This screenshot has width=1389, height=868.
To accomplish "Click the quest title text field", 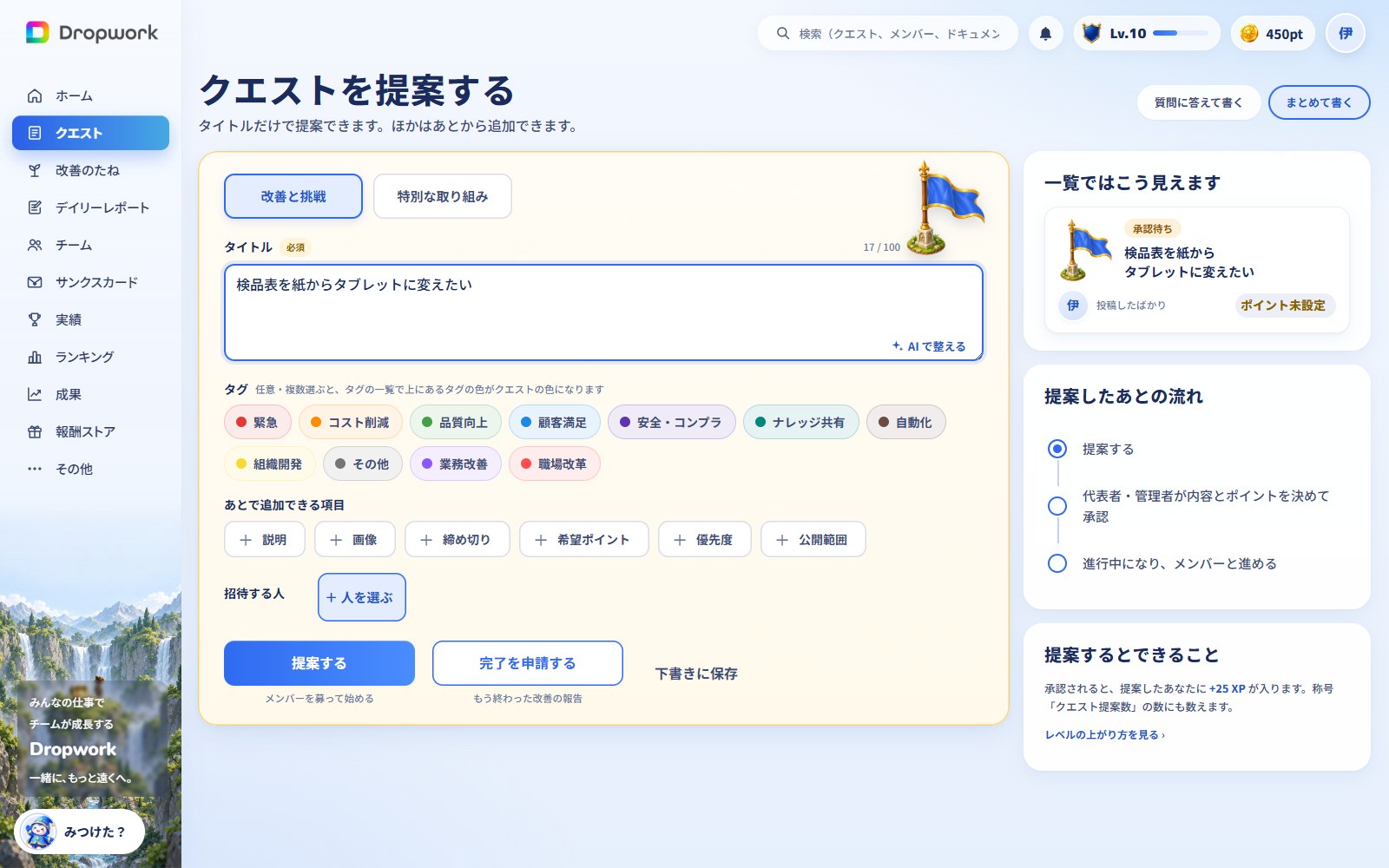I will (603, 312).
